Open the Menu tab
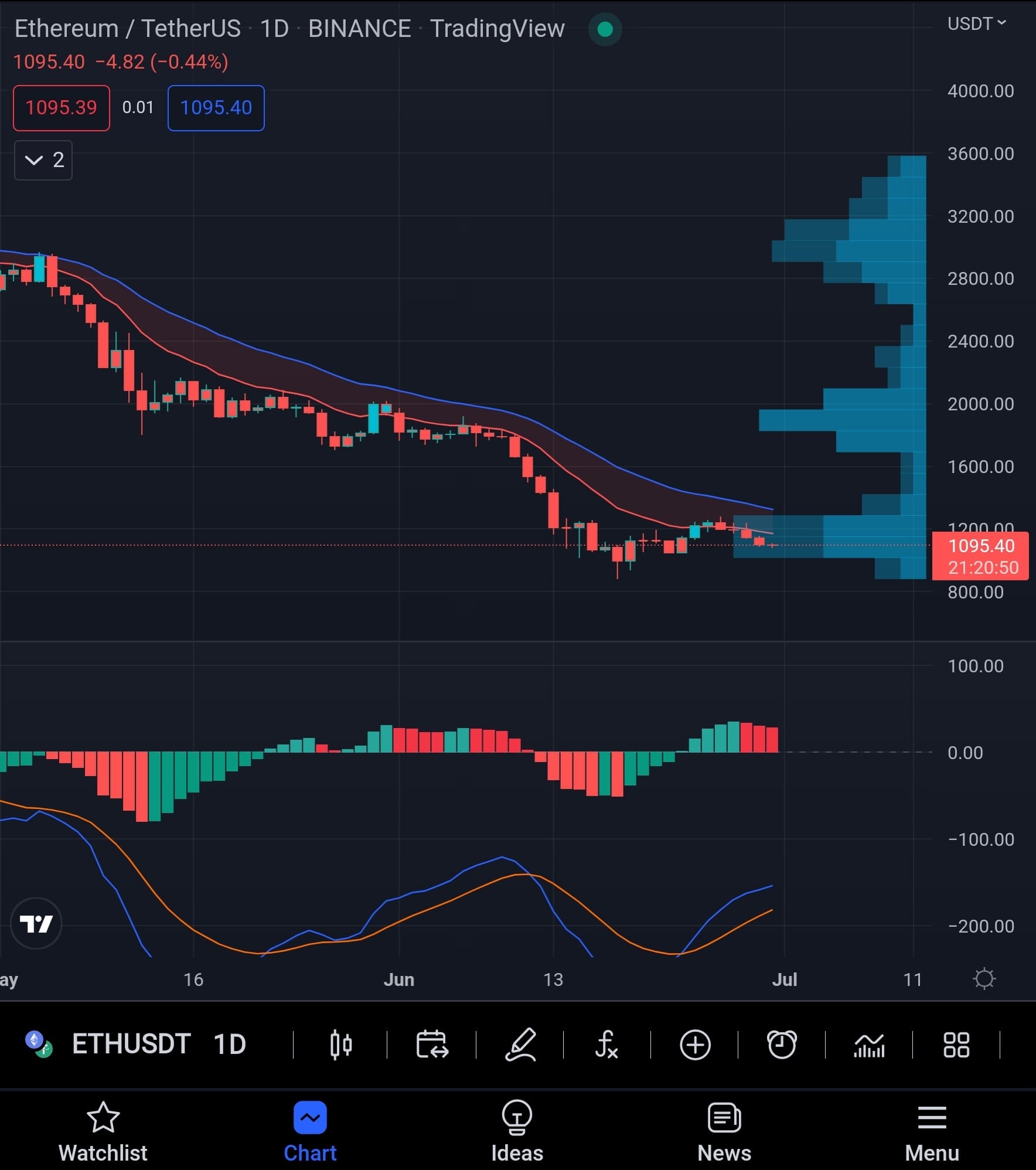 click(x=932, y=1131)
